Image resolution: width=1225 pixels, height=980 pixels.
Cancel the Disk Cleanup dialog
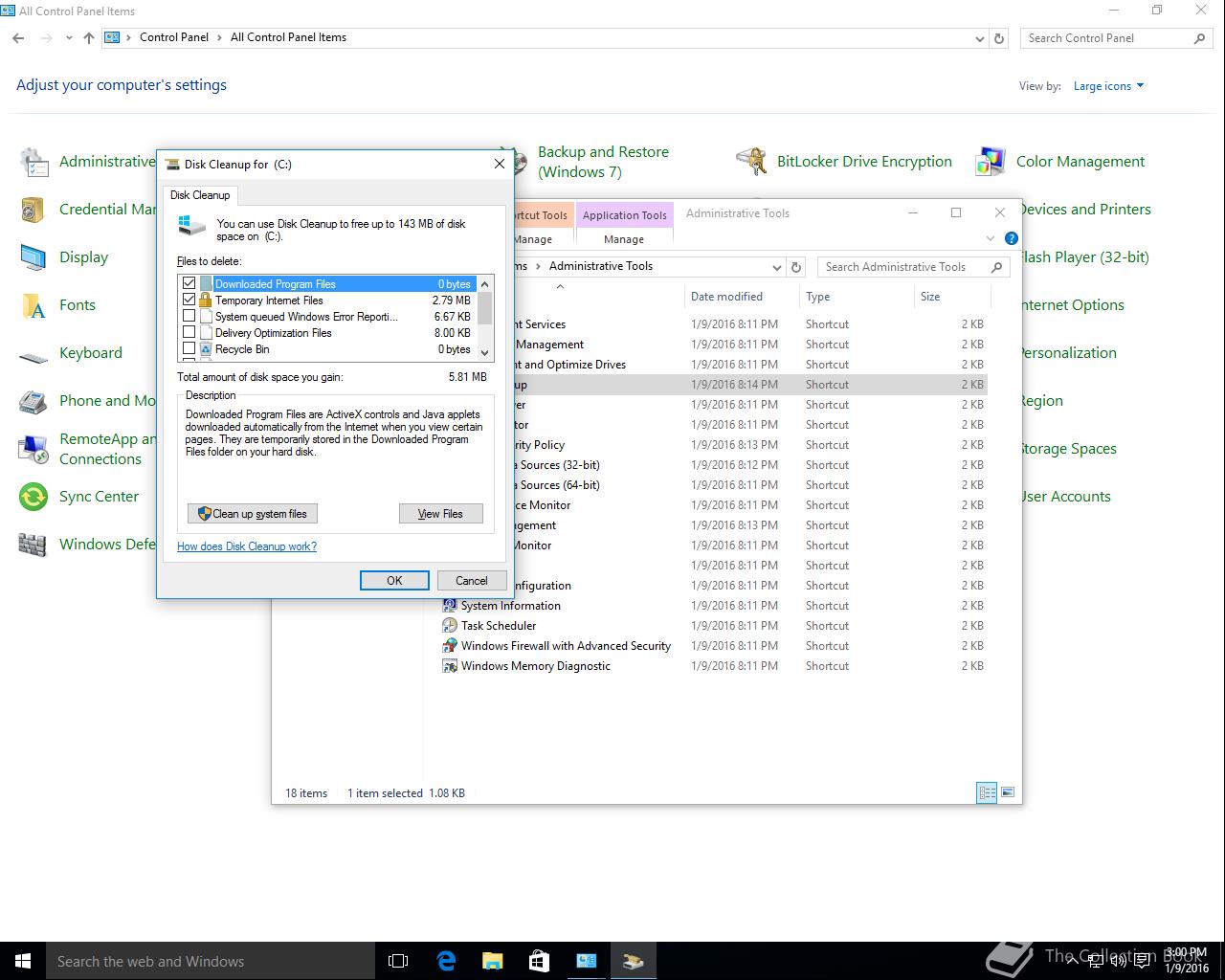point(472,581)
